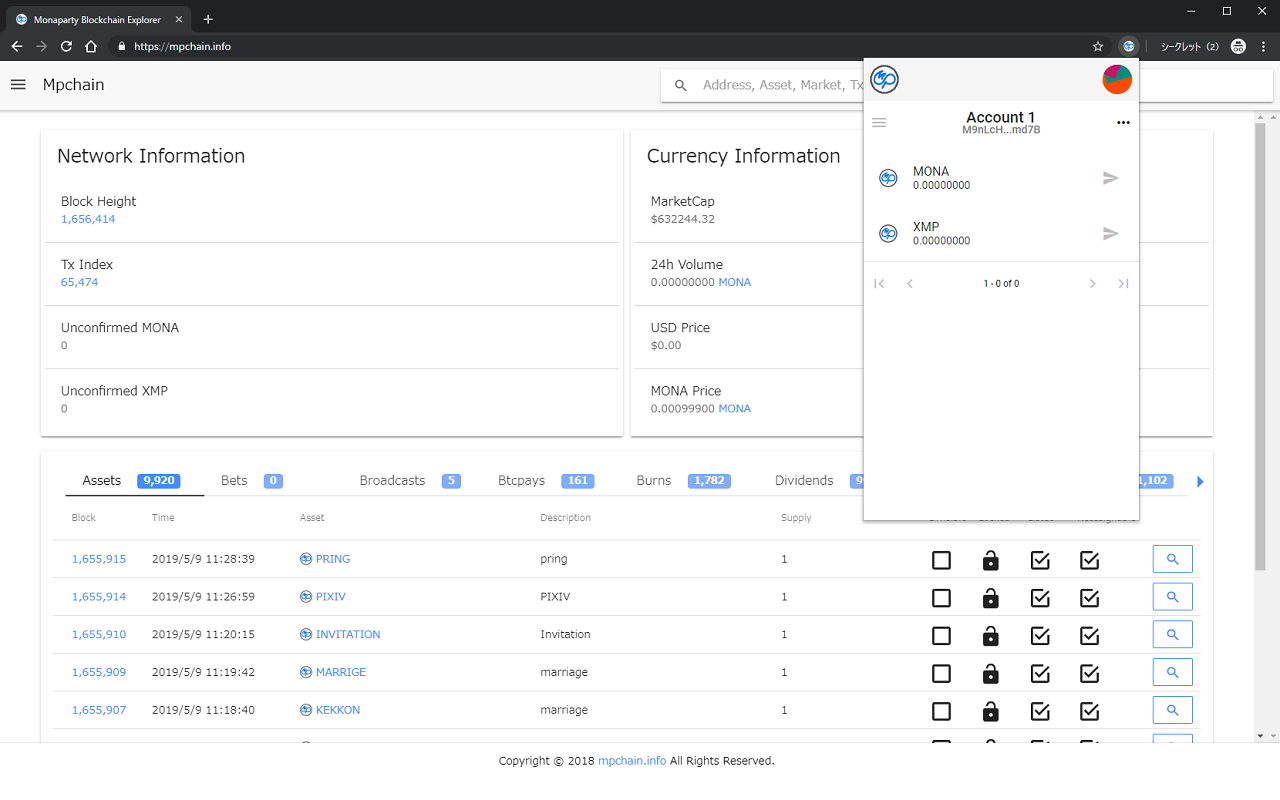1280x800 pixels.
Task: Select the XMP currency icon in the wallet
Action: coord(887,233)
